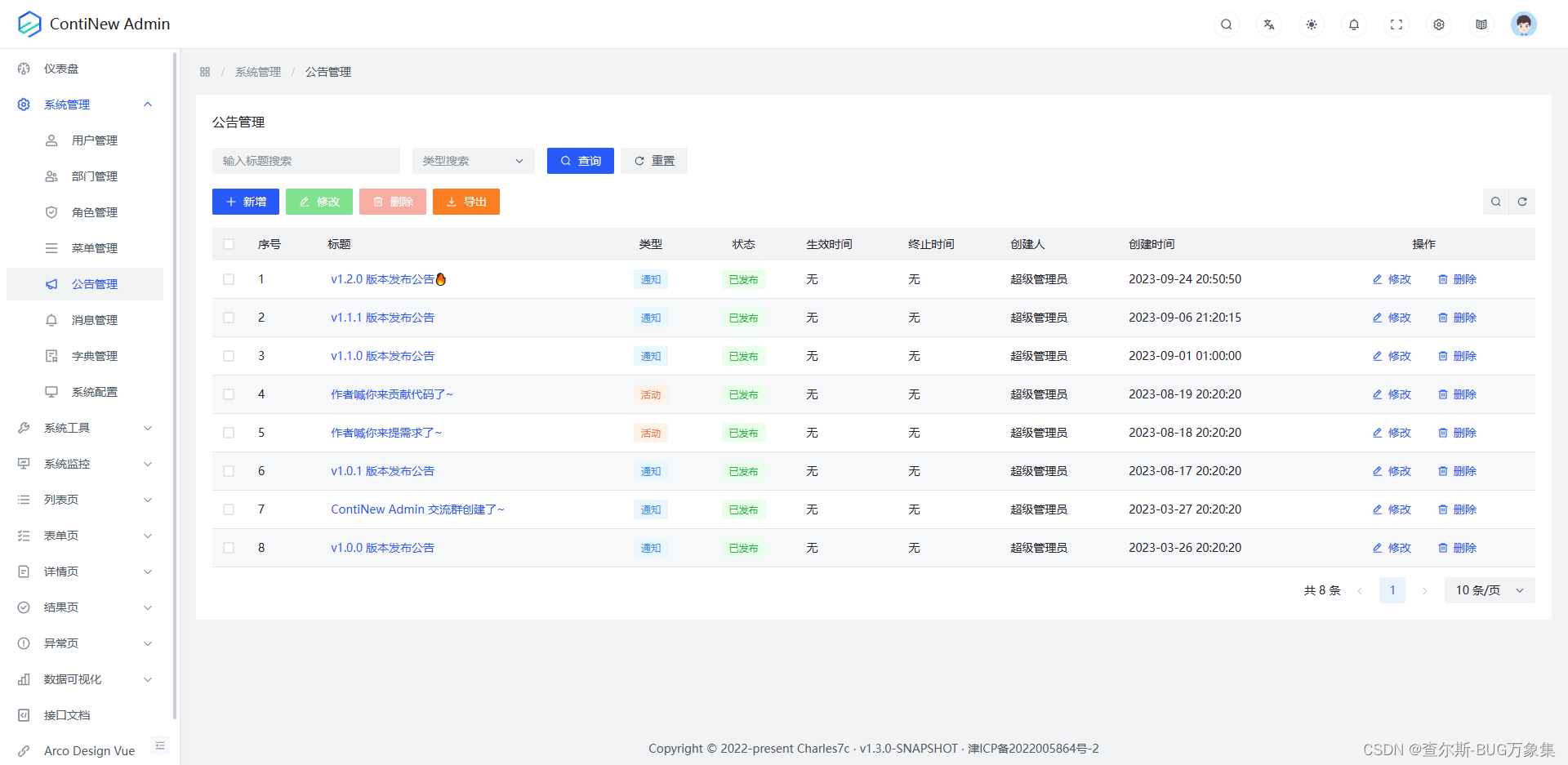Open 用户管理 in the sidebar
1568x765 pixels.
point(85,140)
